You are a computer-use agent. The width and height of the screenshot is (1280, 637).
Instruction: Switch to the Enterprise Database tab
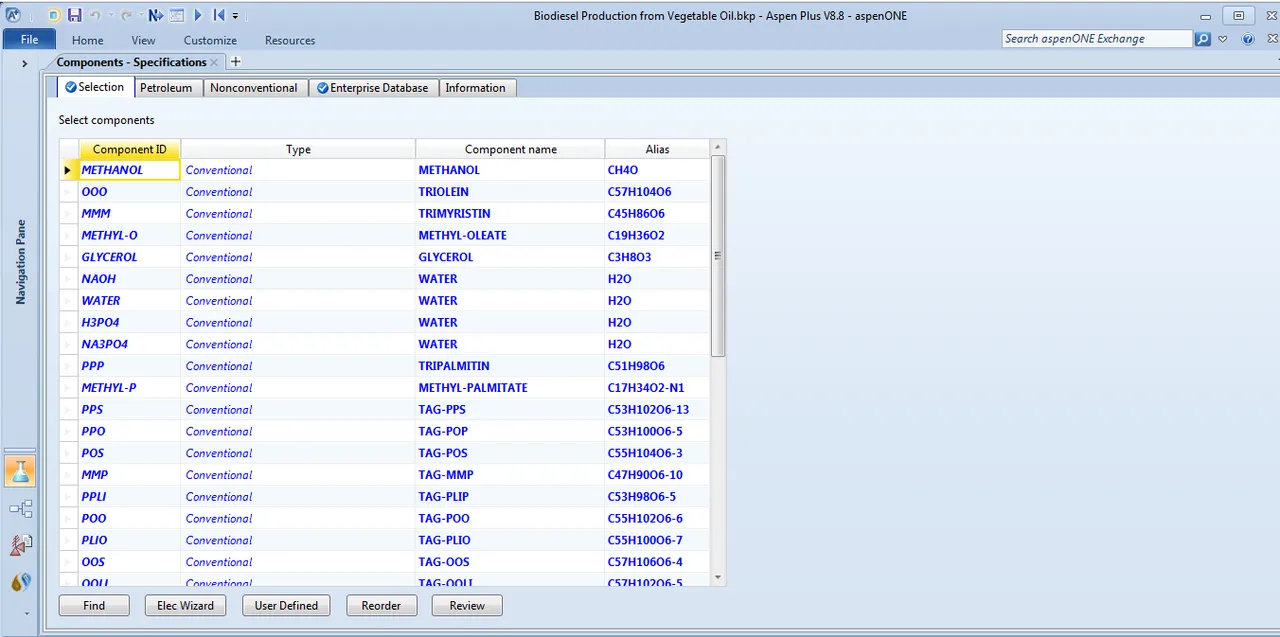[x=372, y=88]
